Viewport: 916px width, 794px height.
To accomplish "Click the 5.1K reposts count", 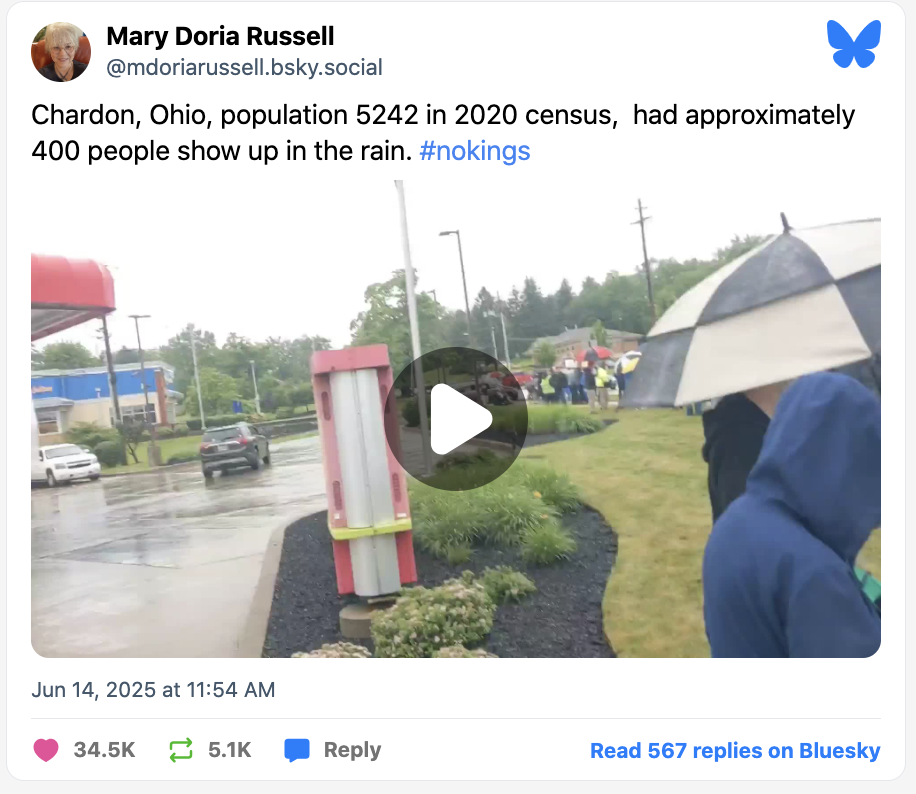I will click(x=230, y=750).
